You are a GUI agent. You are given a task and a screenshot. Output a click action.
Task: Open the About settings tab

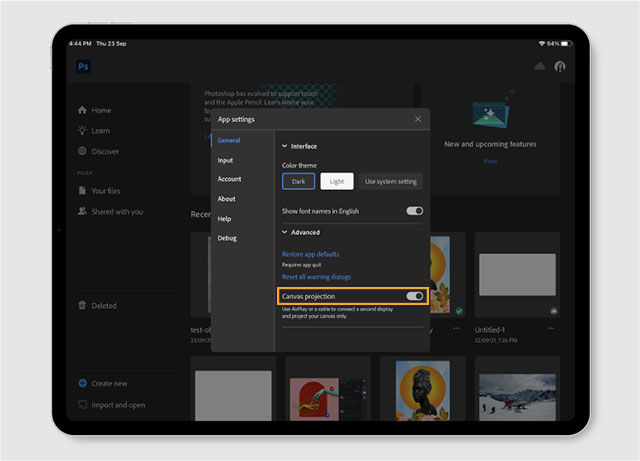coord(227,199)
